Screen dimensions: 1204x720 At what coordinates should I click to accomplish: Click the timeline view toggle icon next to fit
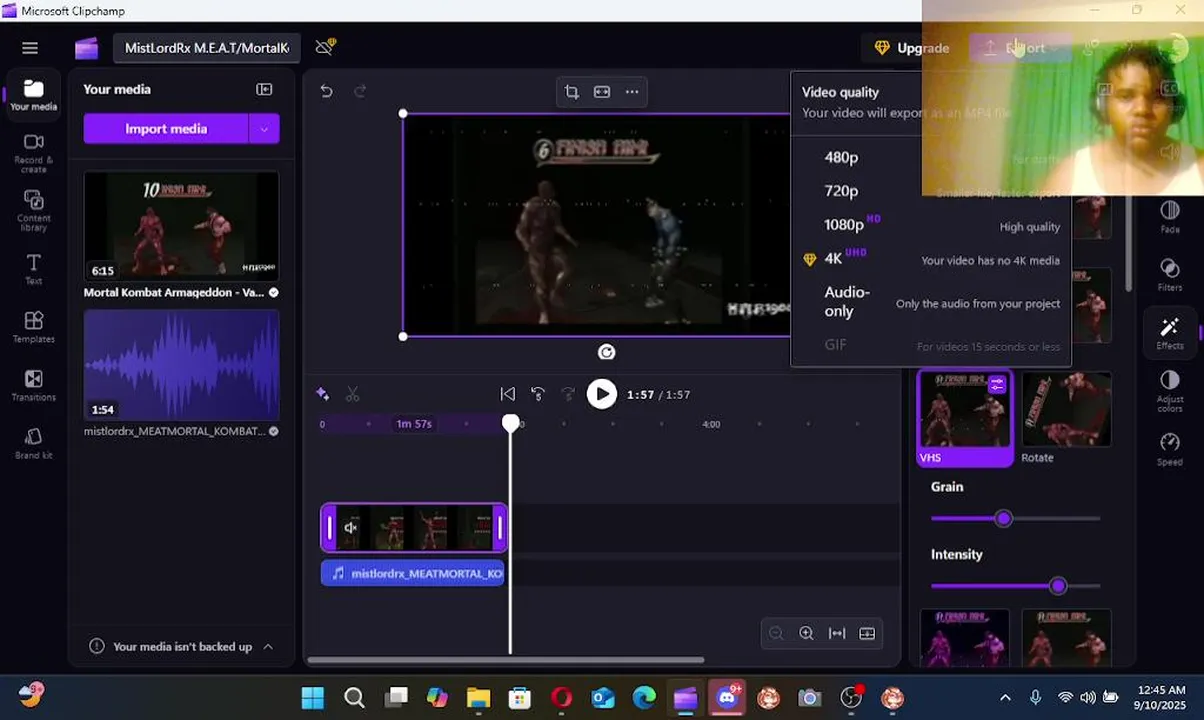(x=867, y=633)
